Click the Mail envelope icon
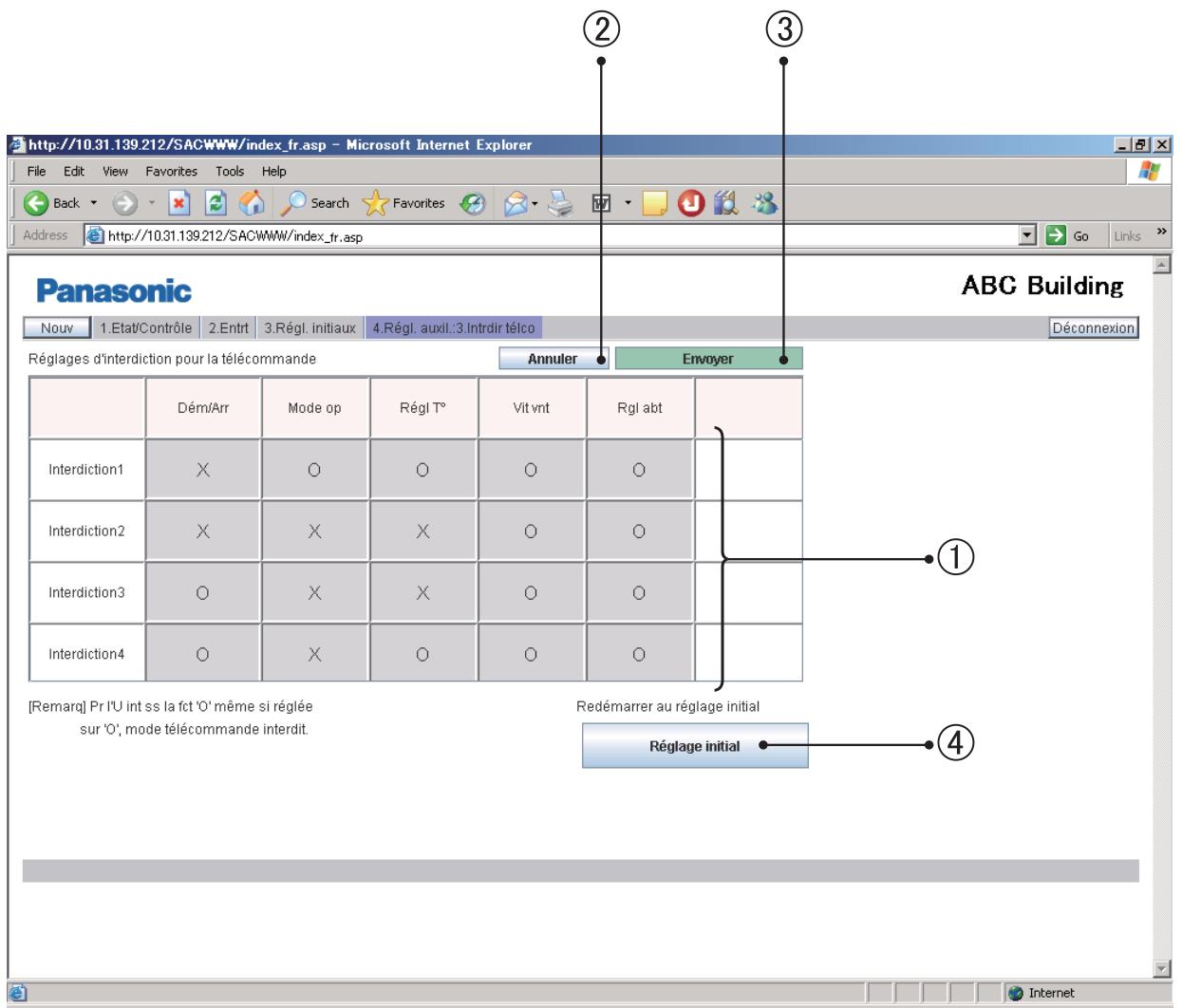Screen dimensions: 1182x1008 [516, 203]
